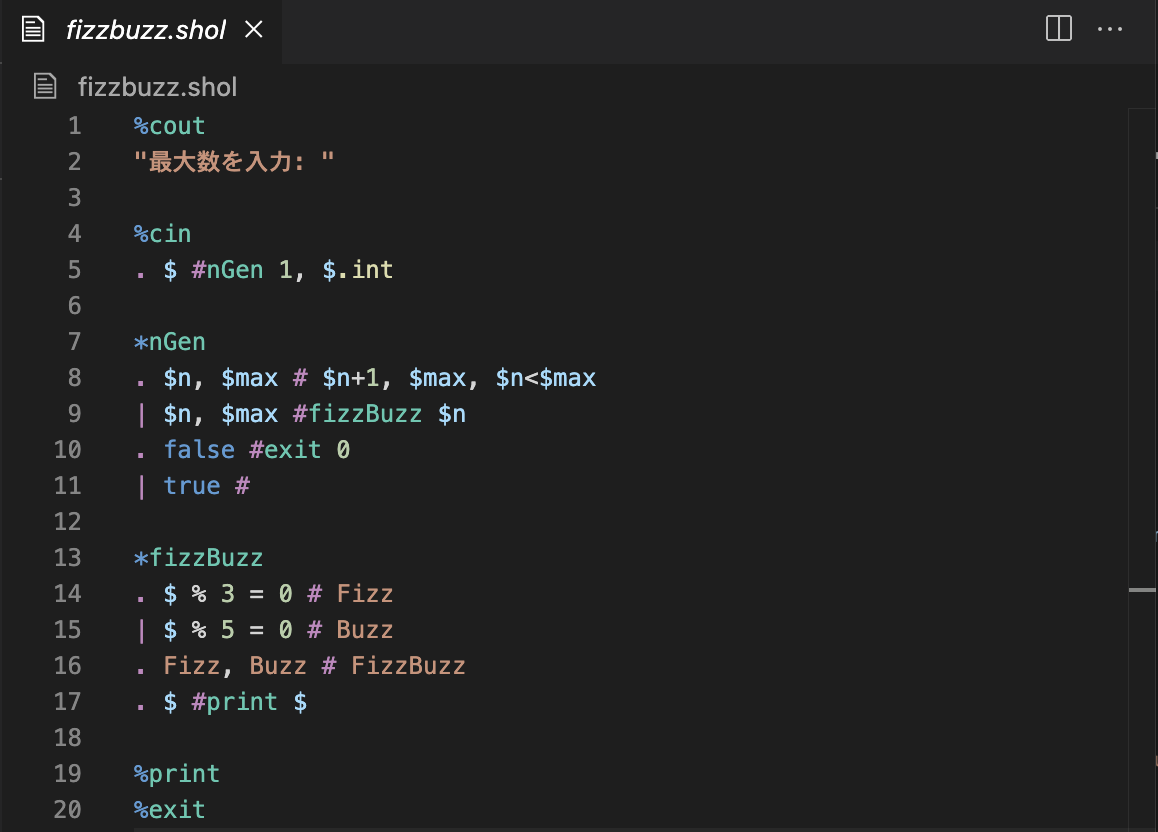Close the fizzbuzz.shol tab
1158x832 pixels.
point(253,30)
